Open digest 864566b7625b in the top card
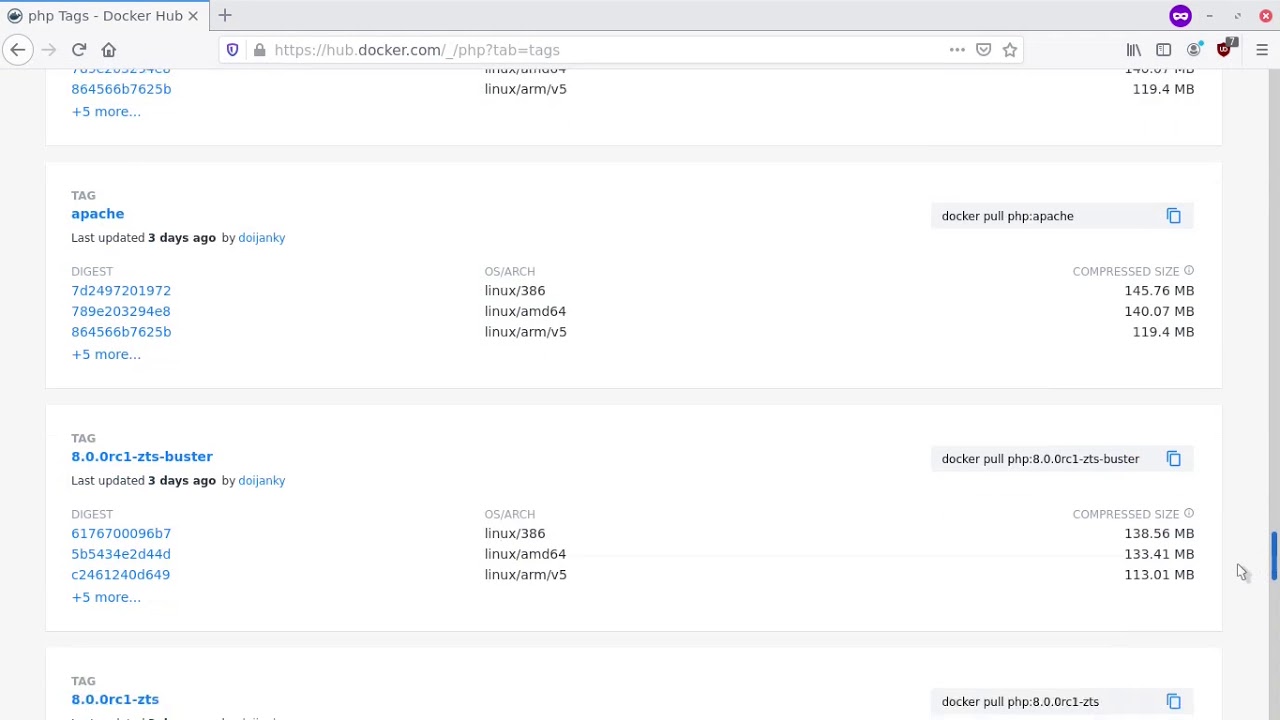The height and width of the screenshot is (720, 1280). click(121, 89)
